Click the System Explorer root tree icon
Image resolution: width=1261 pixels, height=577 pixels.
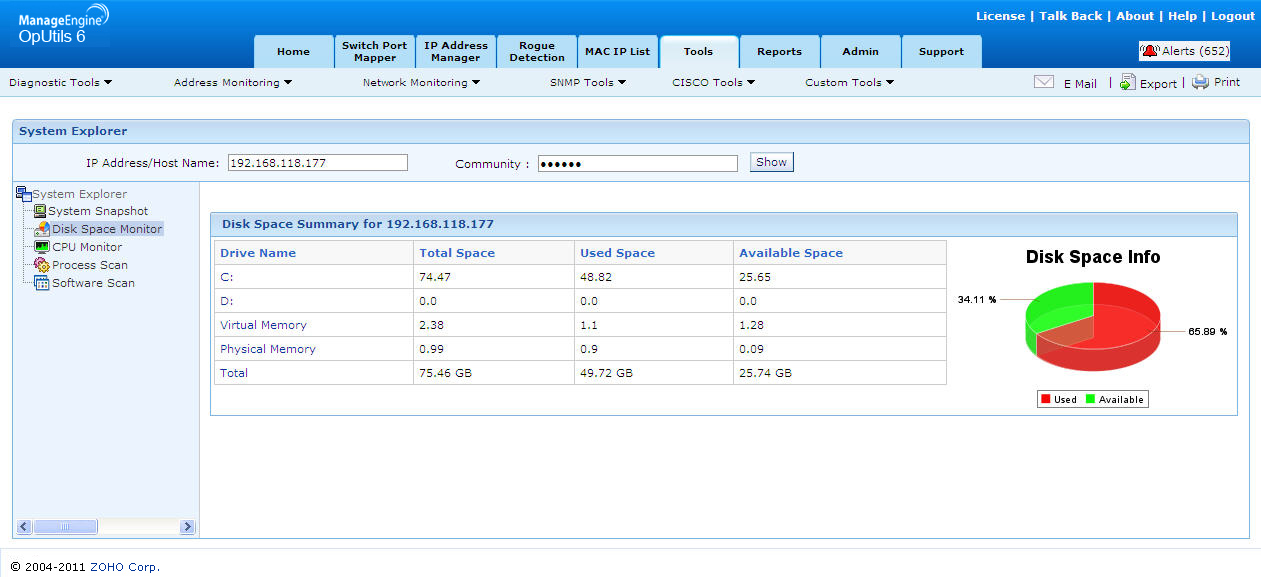(24, 194)
